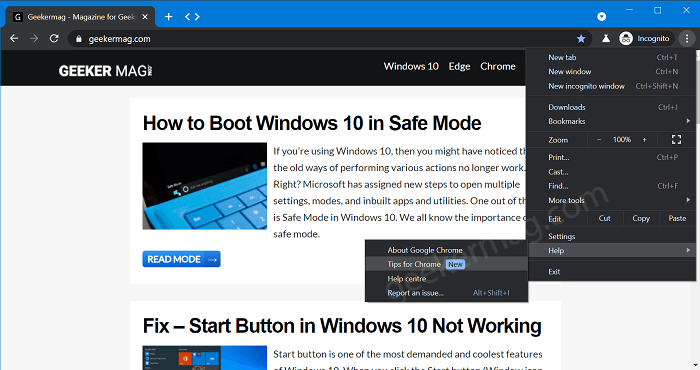Select the Geekermag tab
The height and width of the screenshot is (370, 700).
click(80, 17)
